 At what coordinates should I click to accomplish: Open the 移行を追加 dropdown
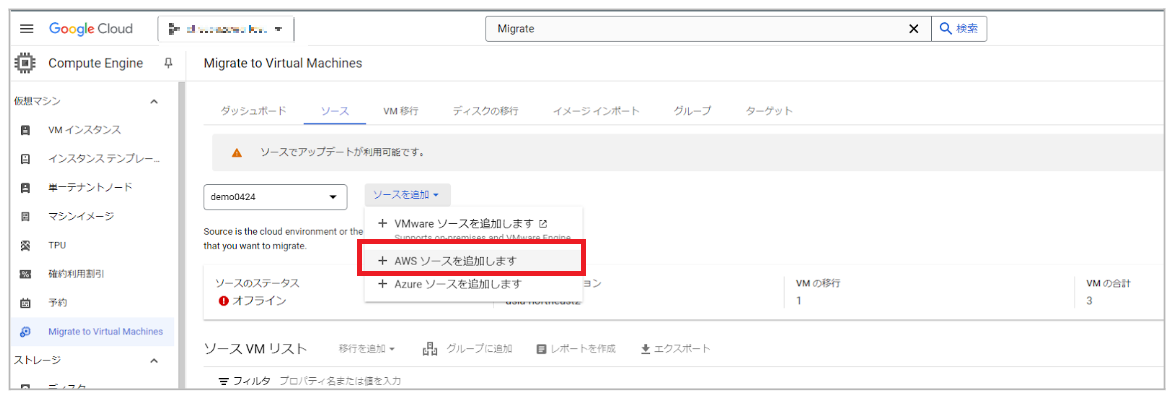click(366, 348)
